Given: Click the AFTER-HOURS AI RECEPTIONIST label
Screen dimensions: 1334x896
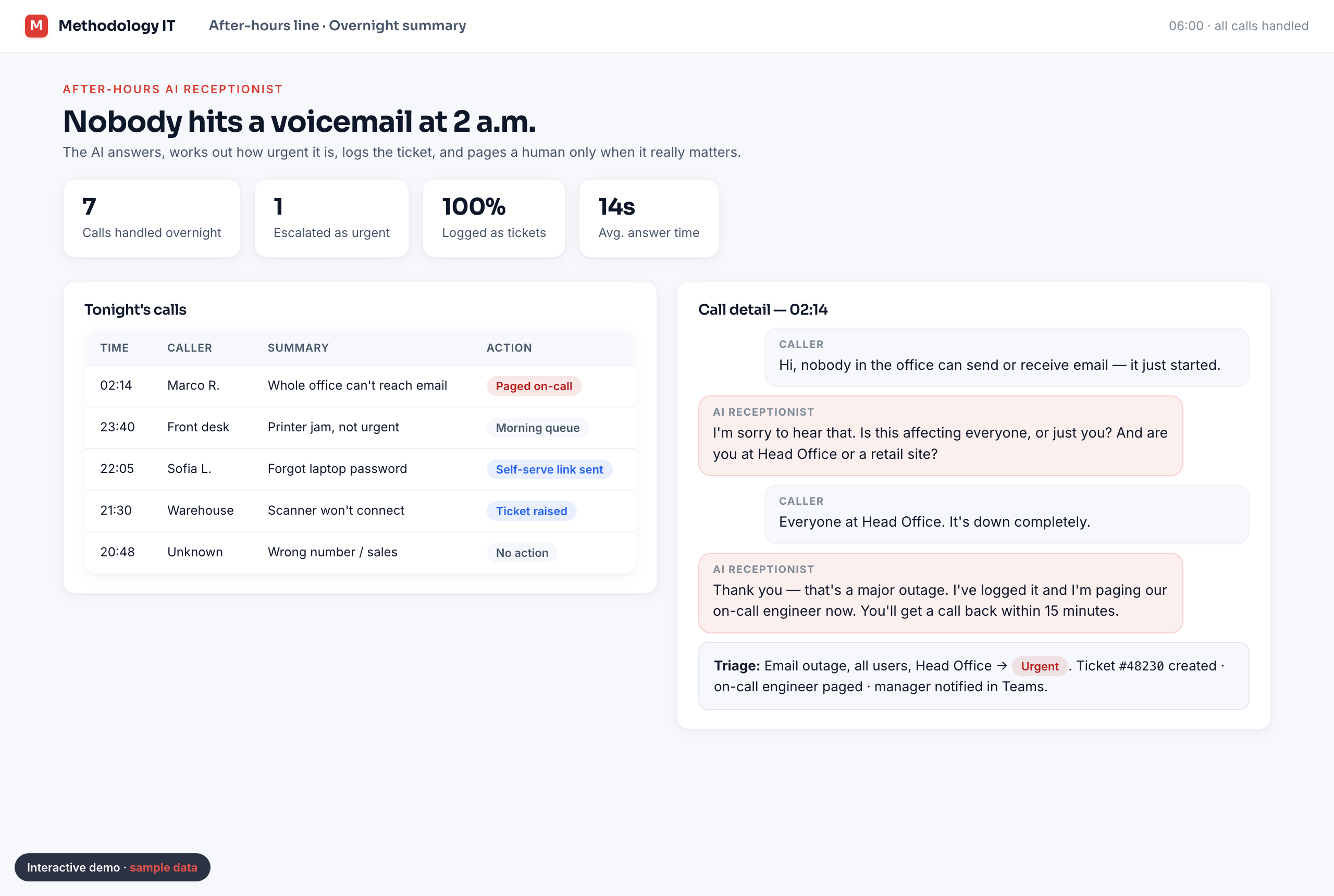Looking at the screenshot, I should (172, 89).
